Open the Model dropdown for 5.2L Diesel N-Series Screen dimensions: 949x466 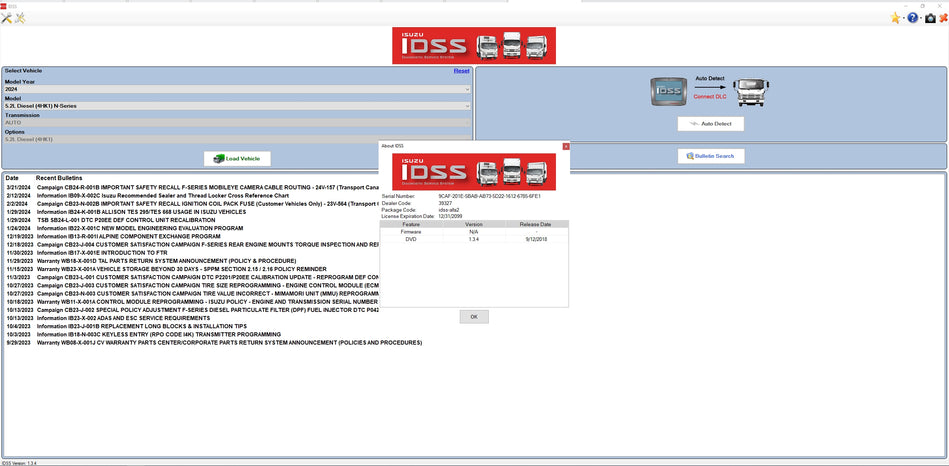tap(236, 105)
